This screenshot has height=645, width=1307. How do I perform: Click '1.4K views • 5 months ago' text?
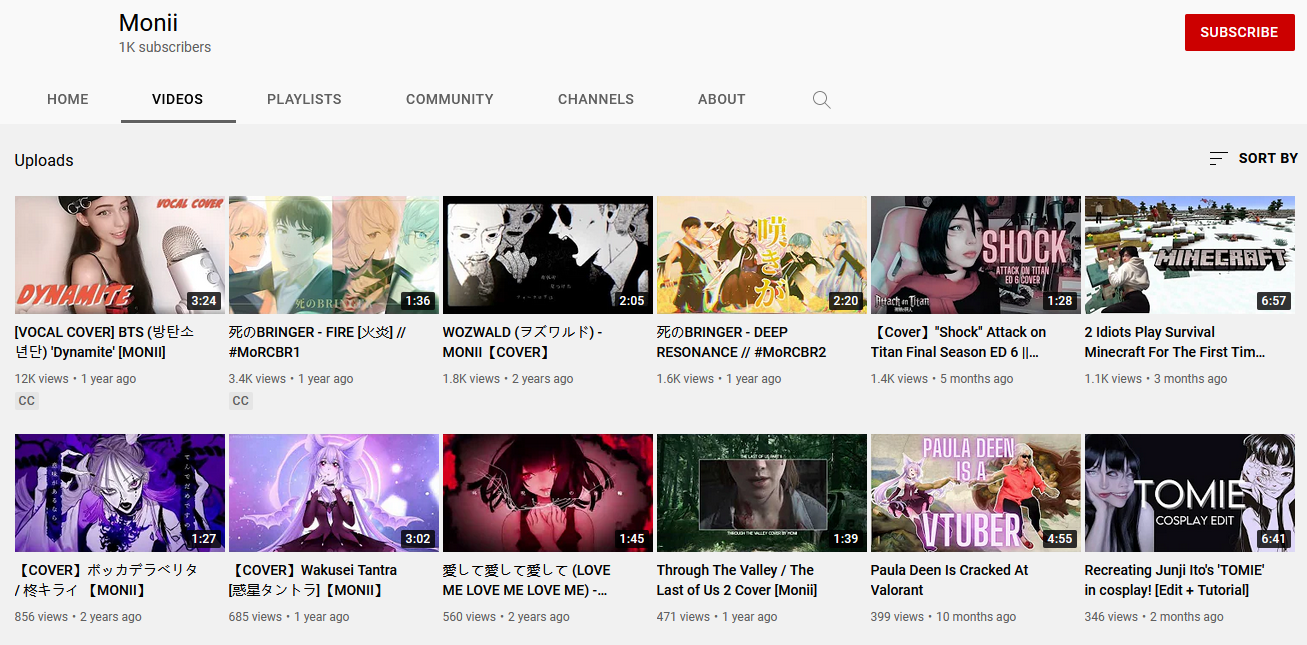[x=942, y=379]
